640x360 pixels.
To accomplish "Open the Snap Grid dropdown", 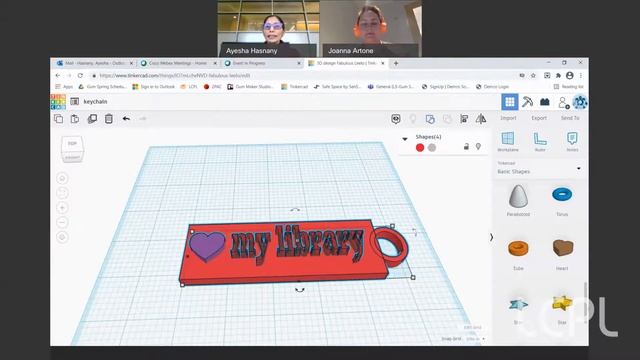I will (x=476, y=339).
